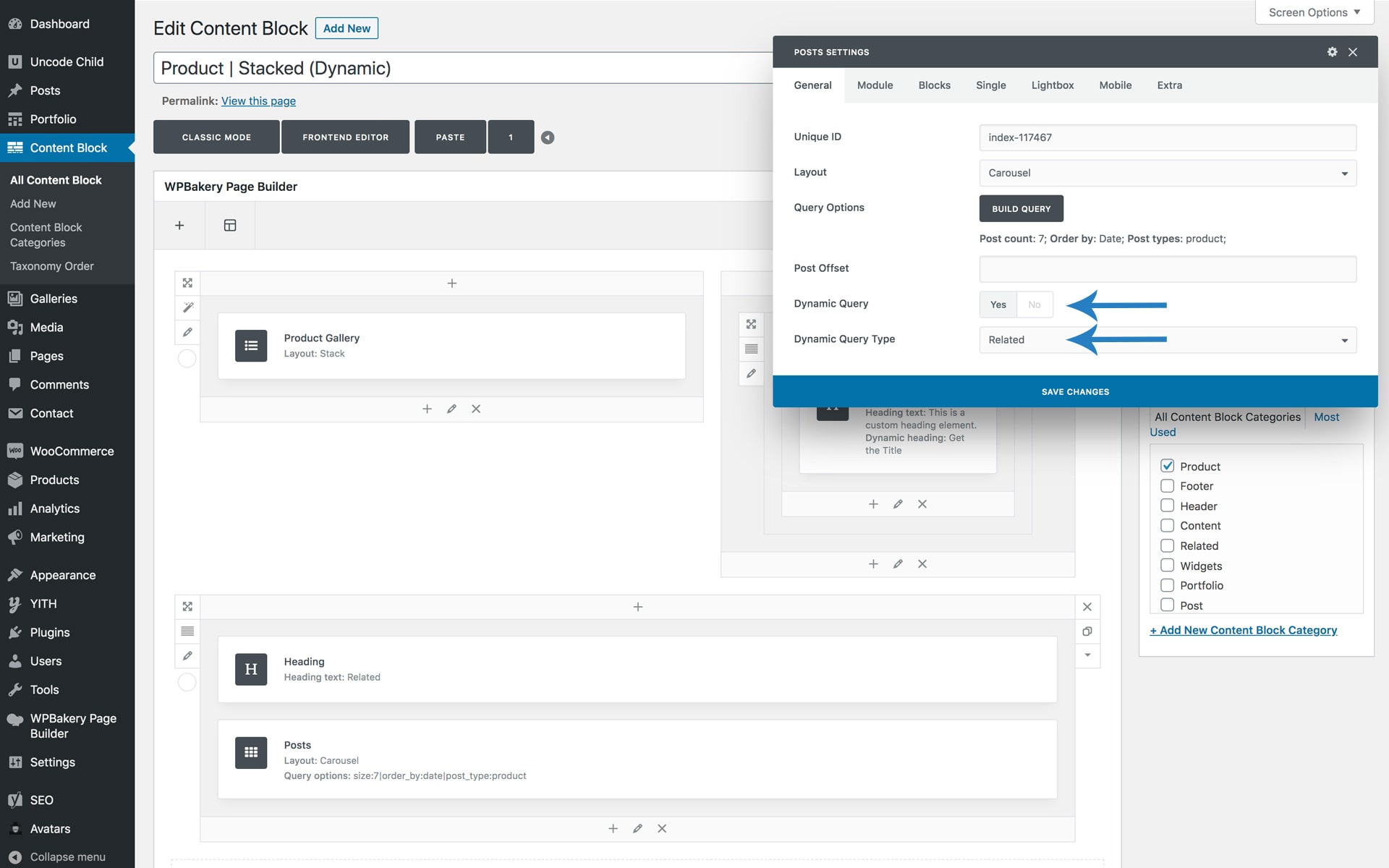Click fullscreen expand icon of first row
The height and width of the screenshot is (868, 1389).
tap(187, 283)
